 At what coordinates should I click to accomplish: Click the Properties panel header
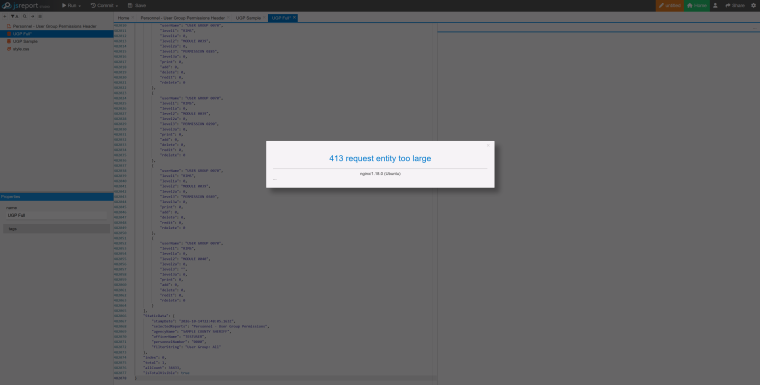57,197
